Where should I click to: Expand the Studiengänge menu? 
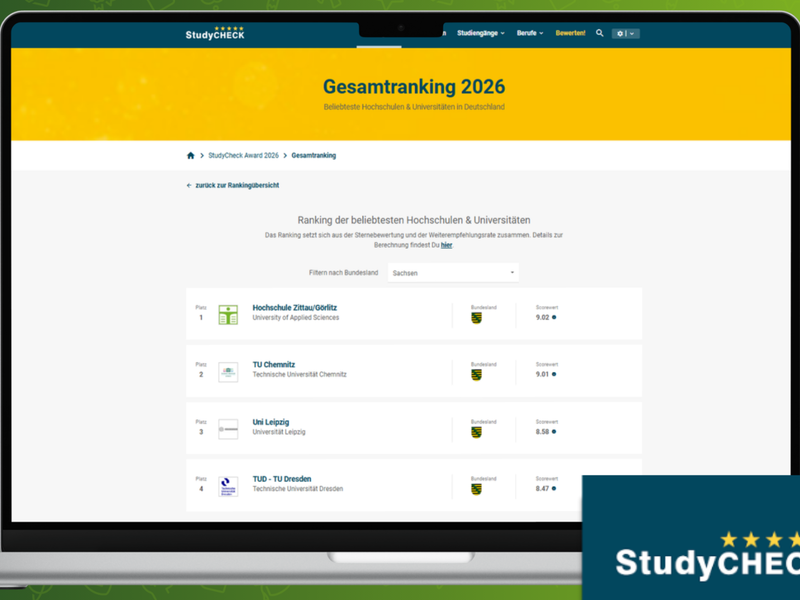pyautogui.click(x=480, y=33)
